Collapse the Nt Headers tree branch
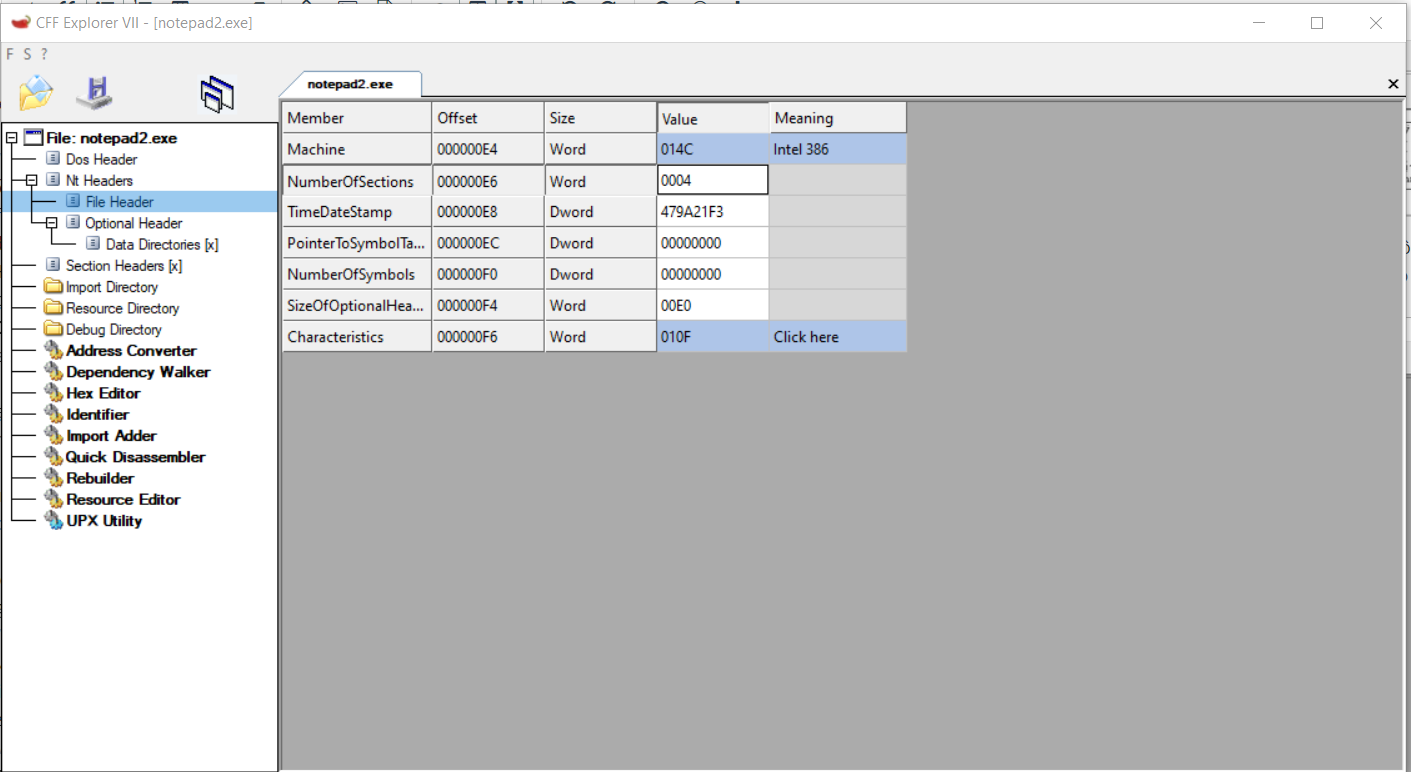Screen dimensions: 1411x772 click(31, 180)
